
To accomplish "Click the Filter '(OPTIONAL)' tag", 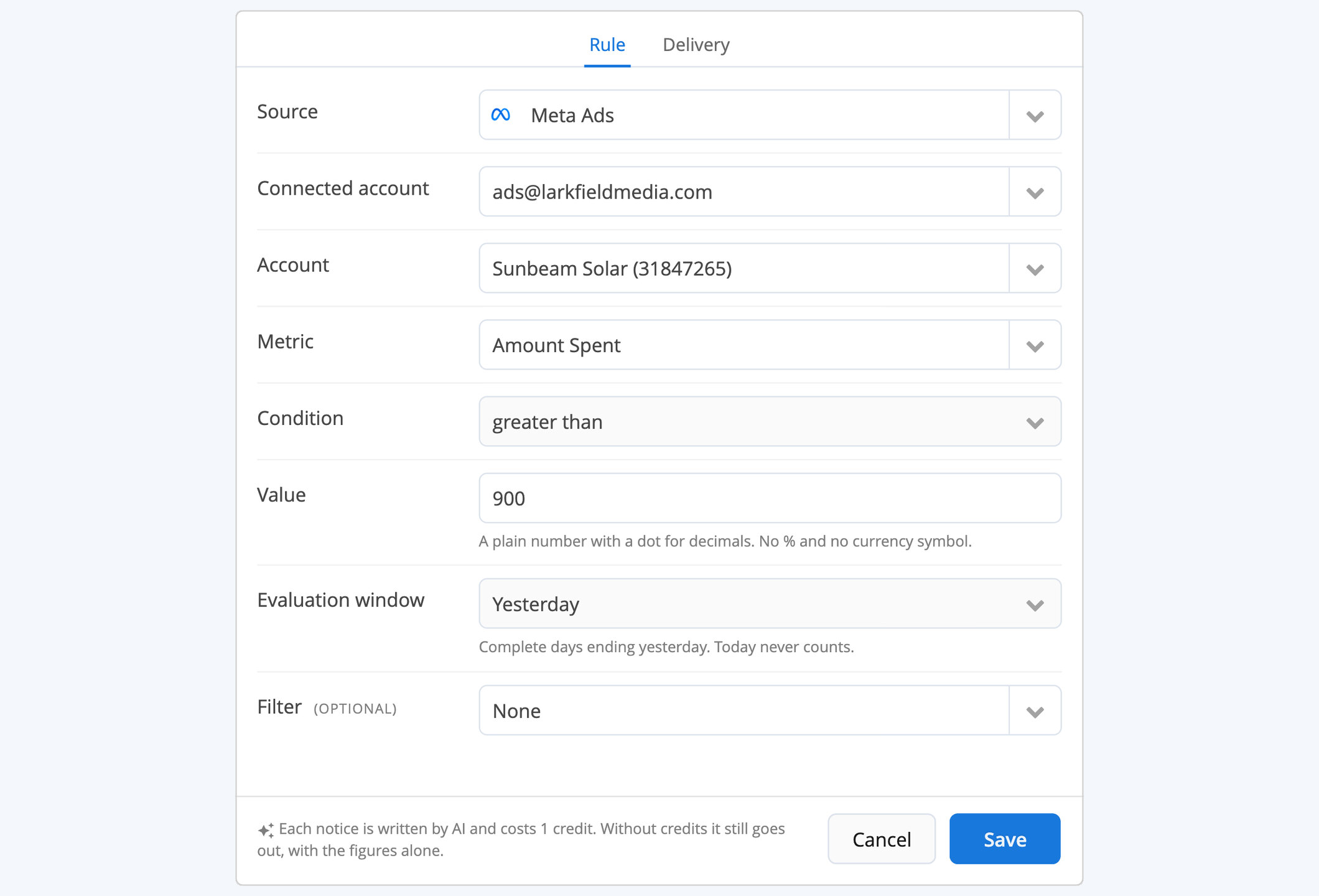I will pos(355,709).
